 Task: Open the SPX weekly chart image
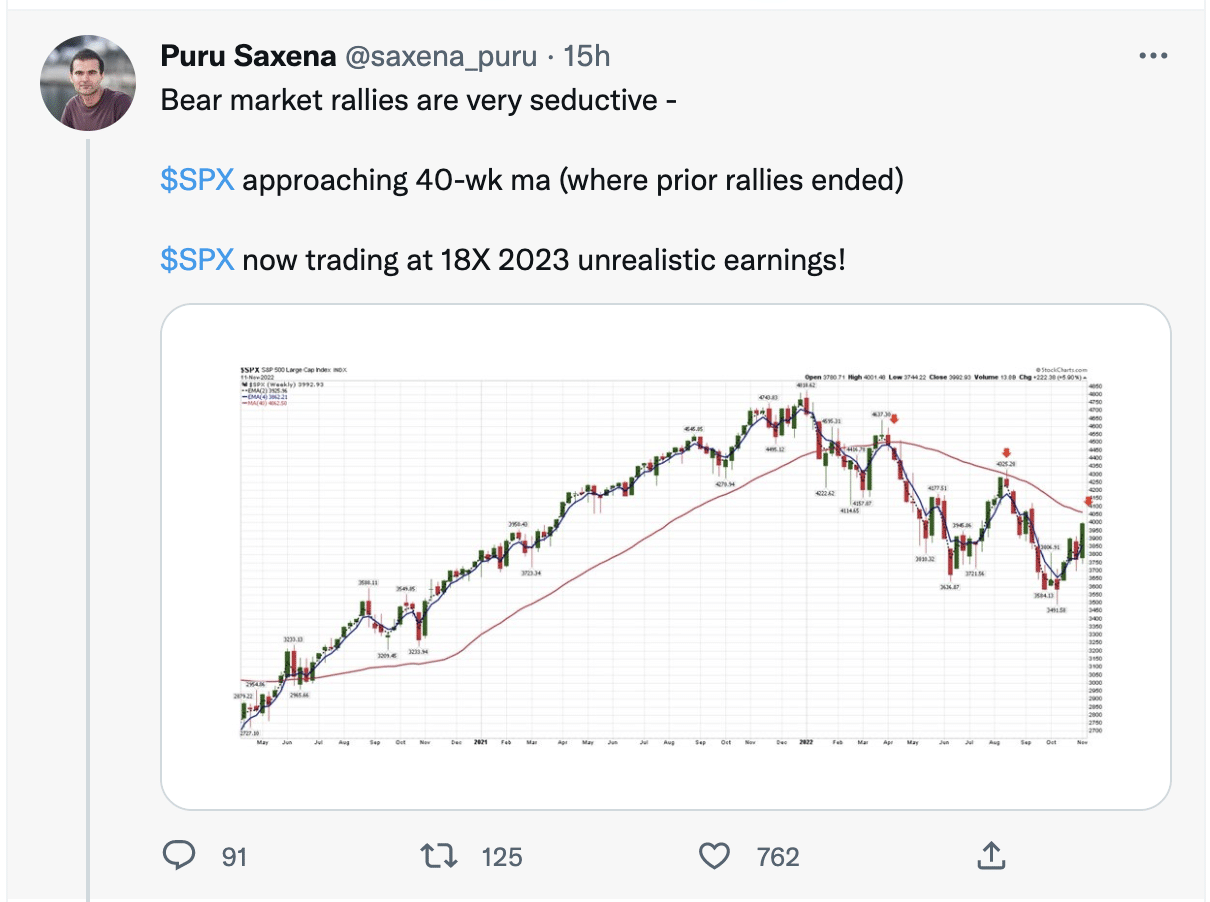click(665, 556)
